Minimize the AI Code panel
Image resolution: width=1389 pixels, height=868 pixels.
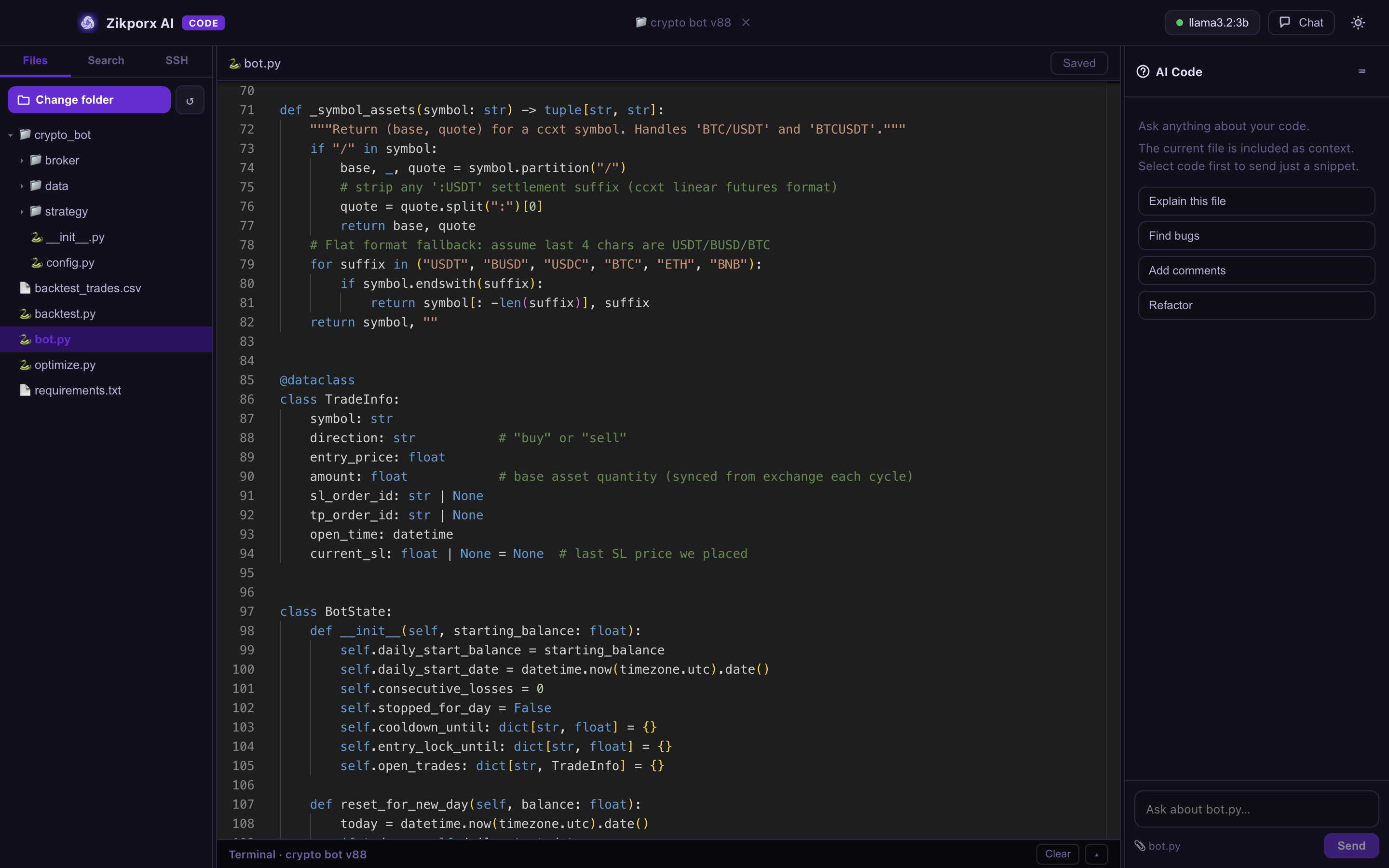tap(1362, 71)
